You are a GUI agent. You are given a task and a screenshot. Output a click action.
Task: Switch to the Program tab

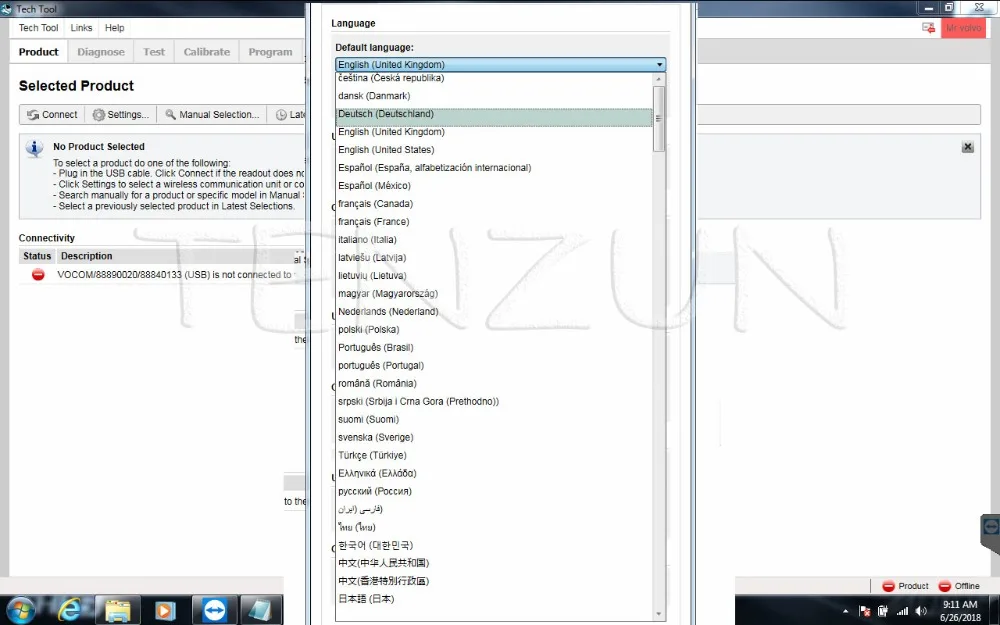click(270, 52)
